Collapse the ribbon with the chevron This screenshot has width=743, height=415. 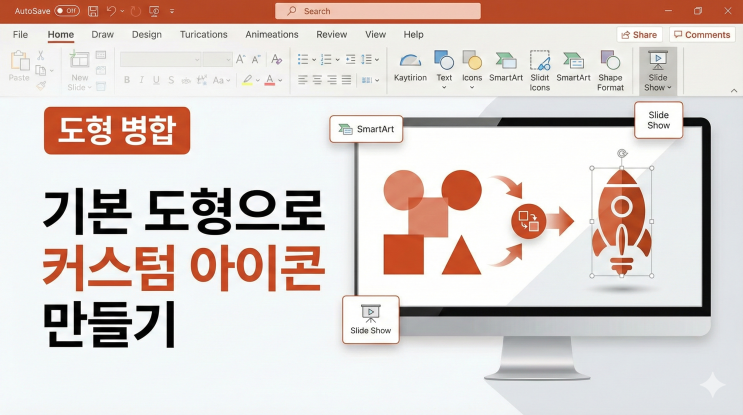click(x=734, y=90)
